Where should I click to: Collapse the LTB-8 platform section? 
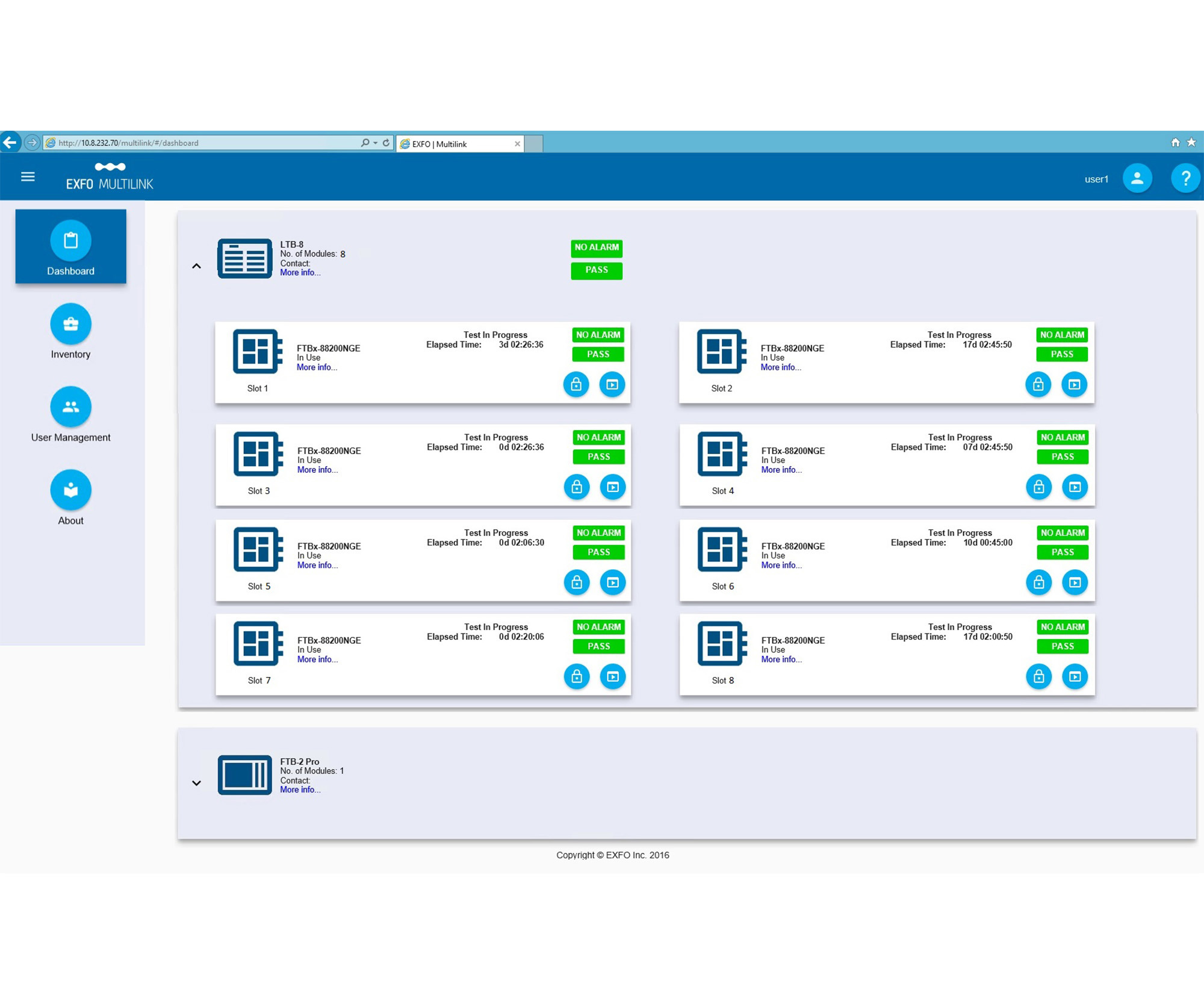pos(196,266)
